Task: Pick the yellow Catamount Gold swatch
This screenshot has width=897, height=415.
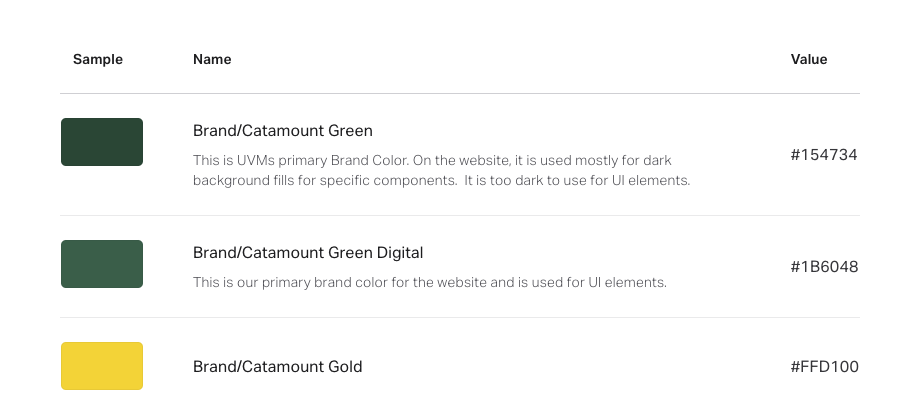Action: [x=102, y=366]
